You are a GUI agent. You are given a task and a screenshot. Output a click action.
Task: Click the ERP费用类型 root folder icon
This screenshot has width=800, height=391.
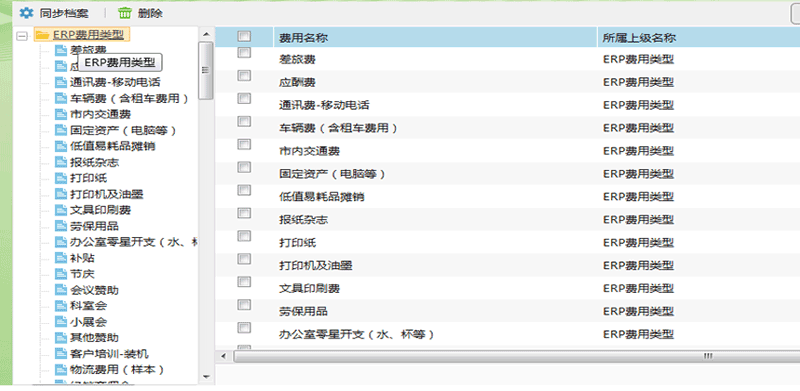point(42,35)
